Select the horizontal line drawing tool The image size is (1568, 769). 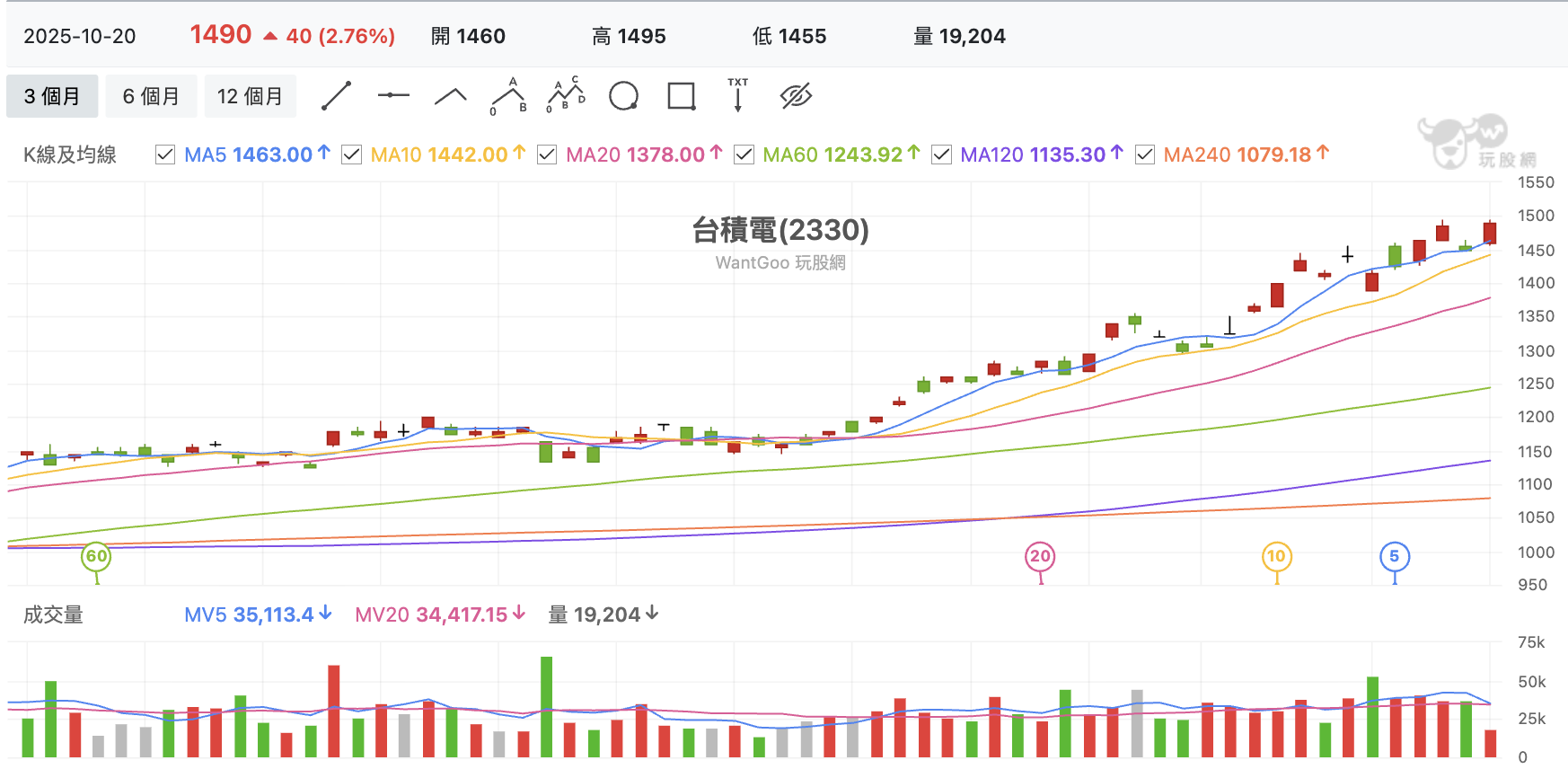(x=393, y=95)
